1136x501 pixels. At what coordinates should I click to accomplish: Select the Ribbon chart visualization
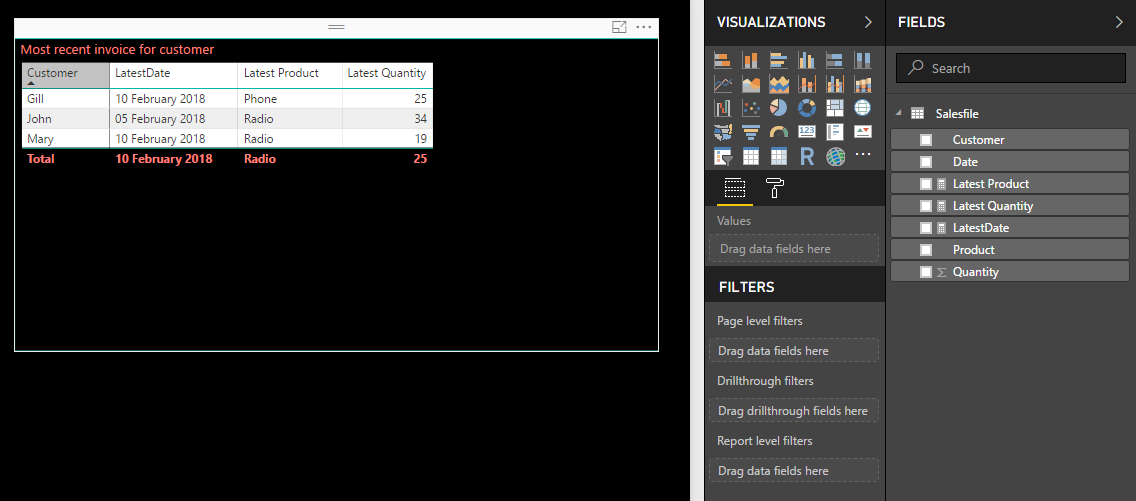[x=862, y=85]
